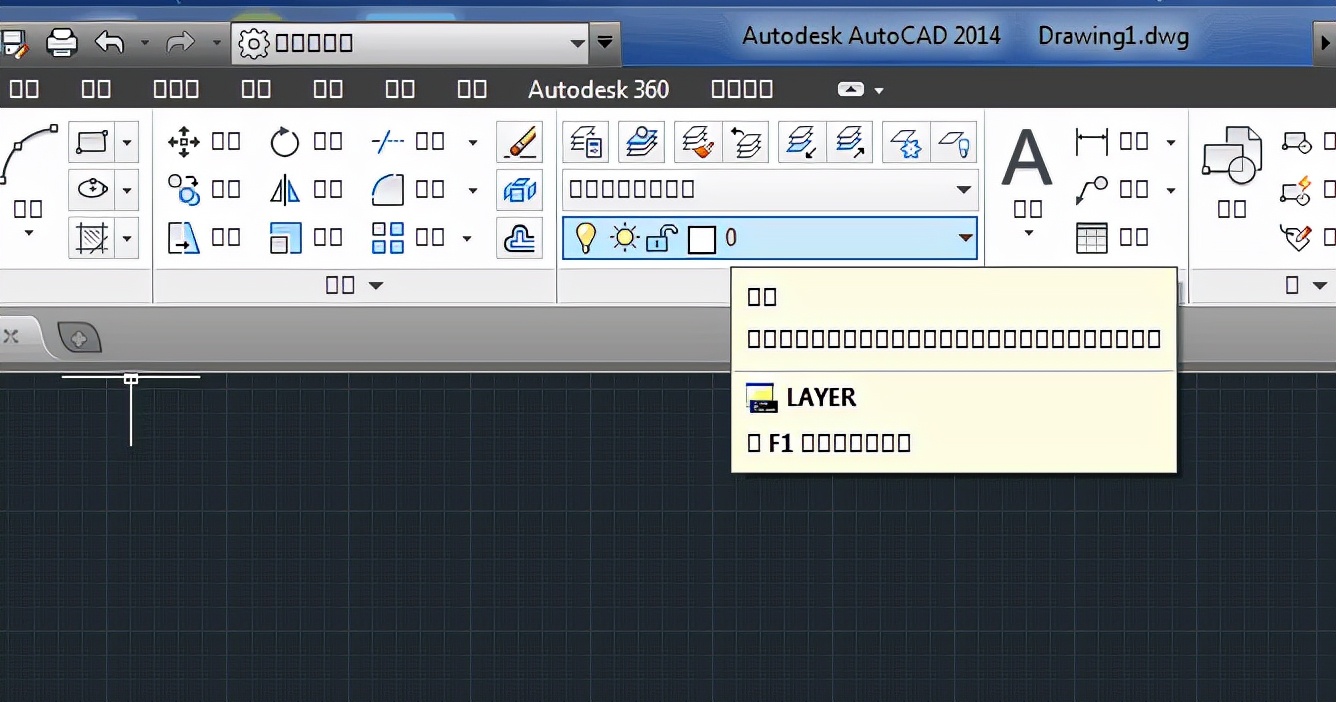Expand the Rectangle tool flyout arrow

(127, 142)
